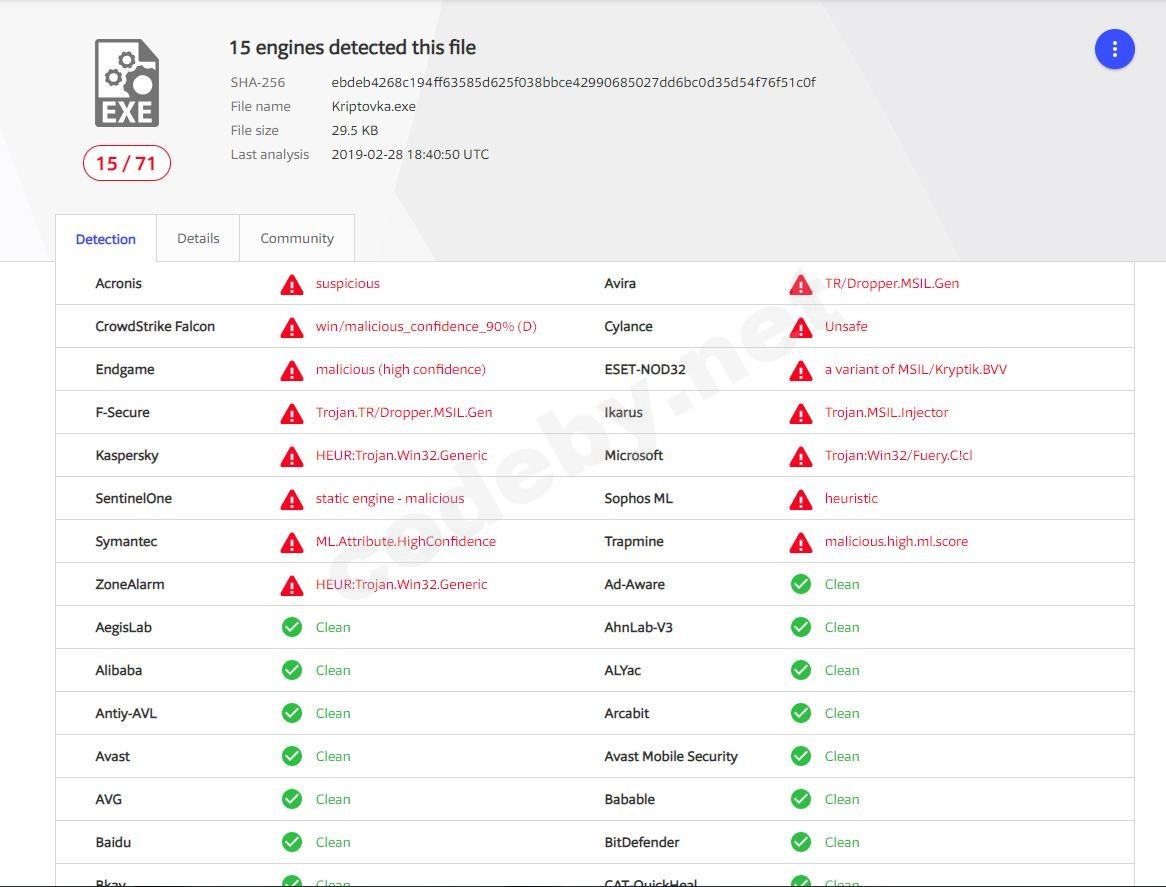
Task: Click the Trojan.MSIL.Injector result for Ikarus
Action: [886, 412]
